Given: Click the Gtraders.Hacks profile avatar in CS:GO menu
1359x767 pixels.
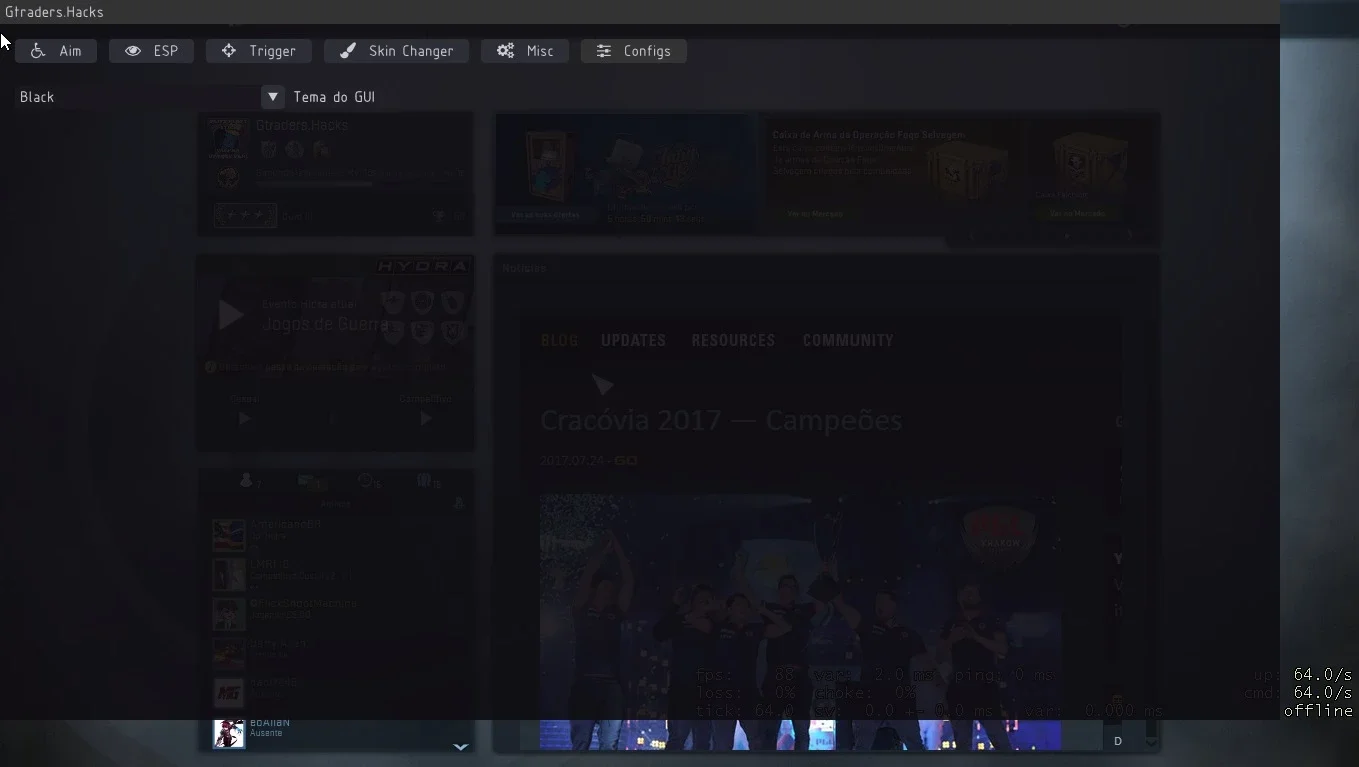Looking at the screenshot, I should coord(228,139).
